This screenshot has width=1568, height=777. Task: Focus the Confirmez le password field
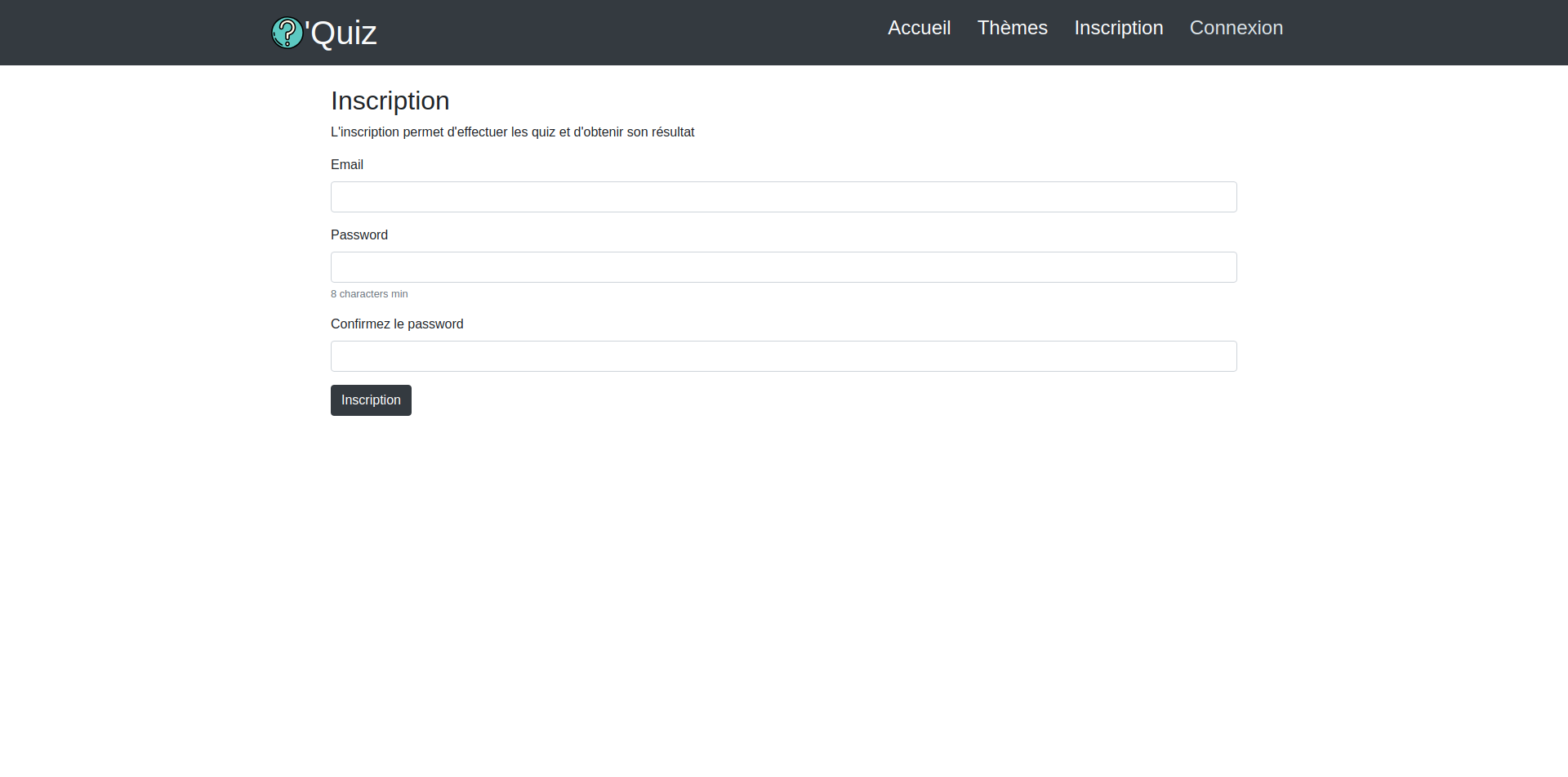click(783, 356)
